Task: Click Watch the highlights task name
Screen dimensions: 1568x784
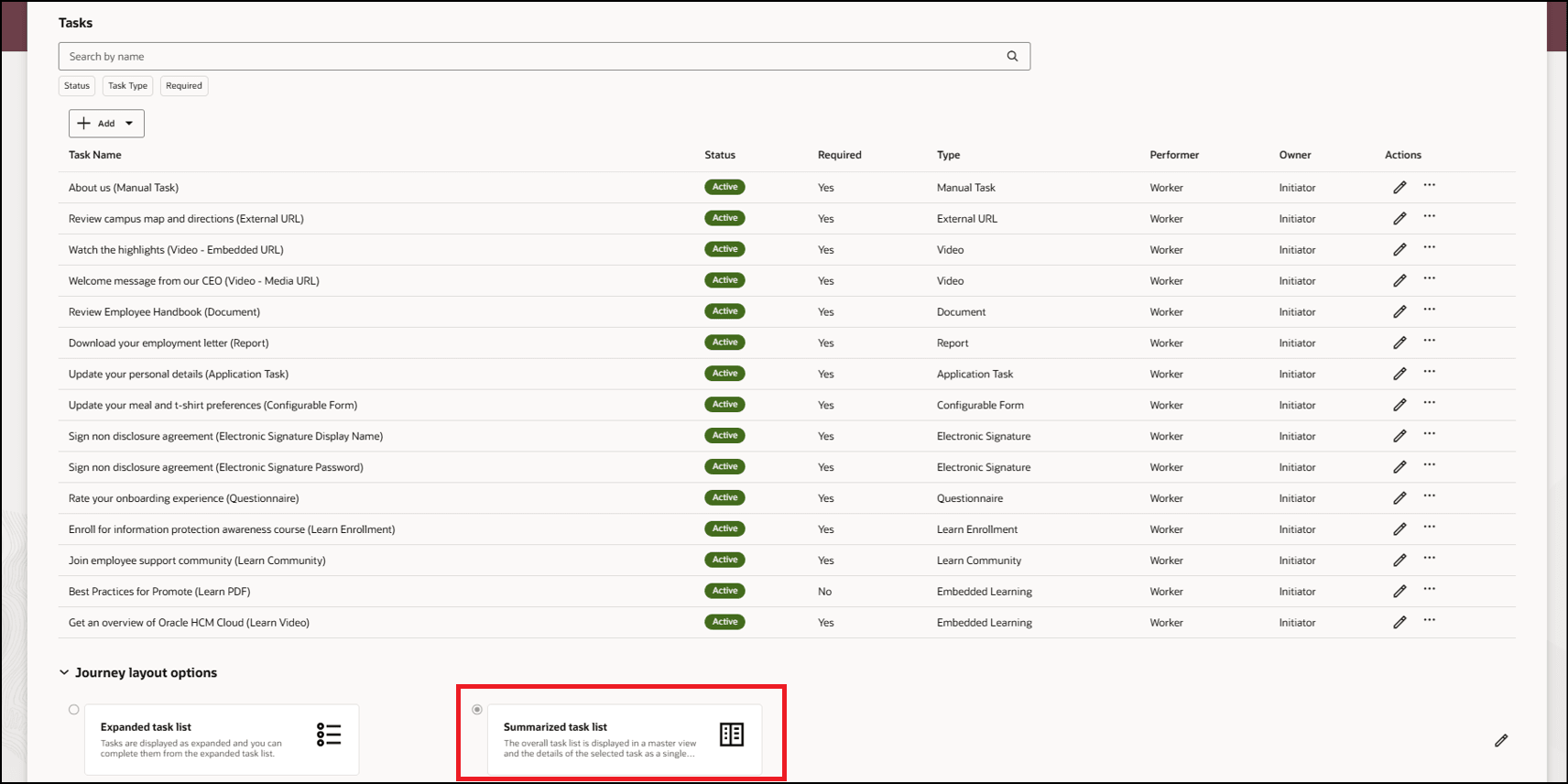Action: (176, 250)
